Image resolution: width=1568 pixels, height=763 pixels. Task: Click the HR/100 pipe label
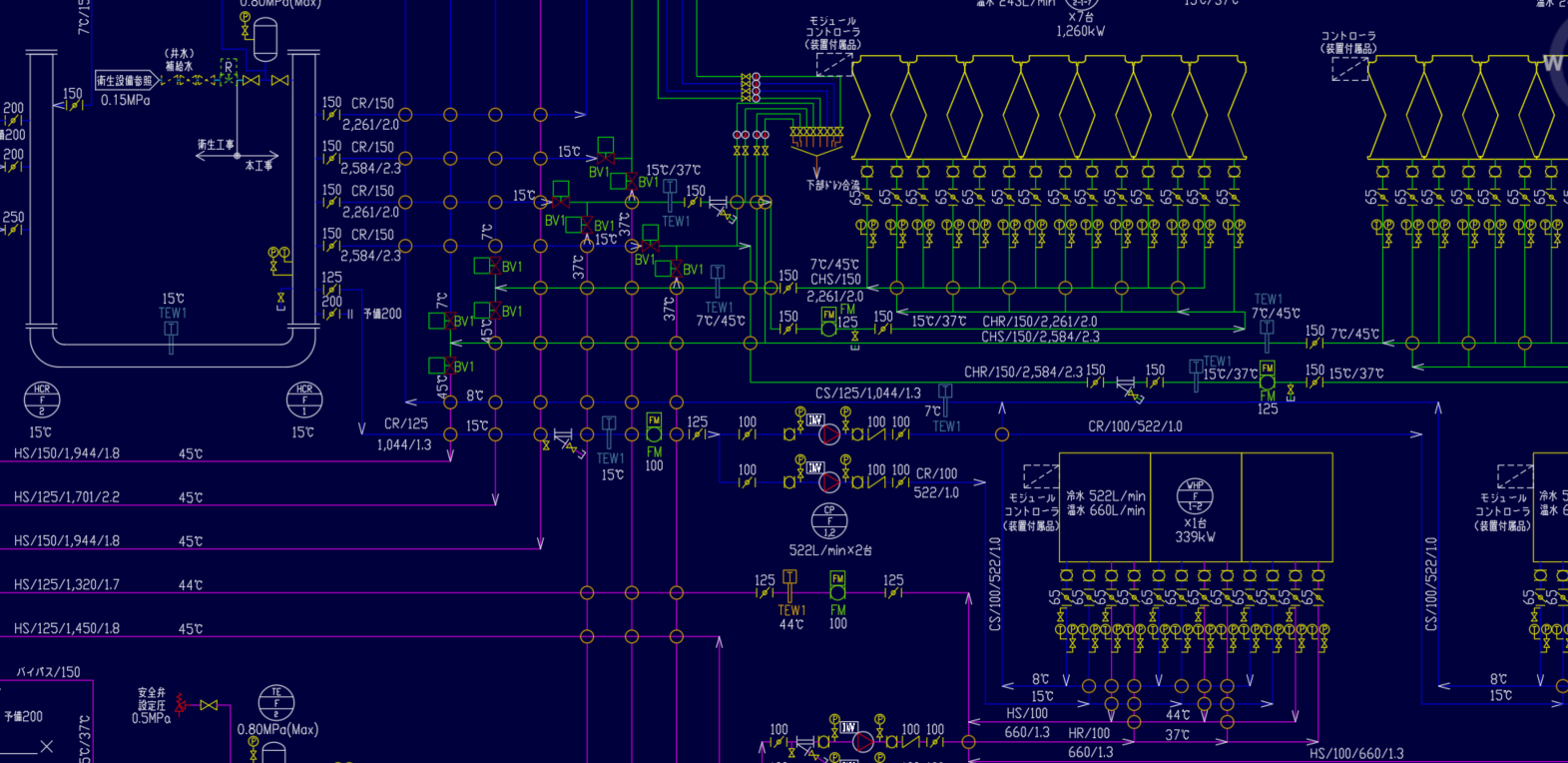pos(1089,734)
